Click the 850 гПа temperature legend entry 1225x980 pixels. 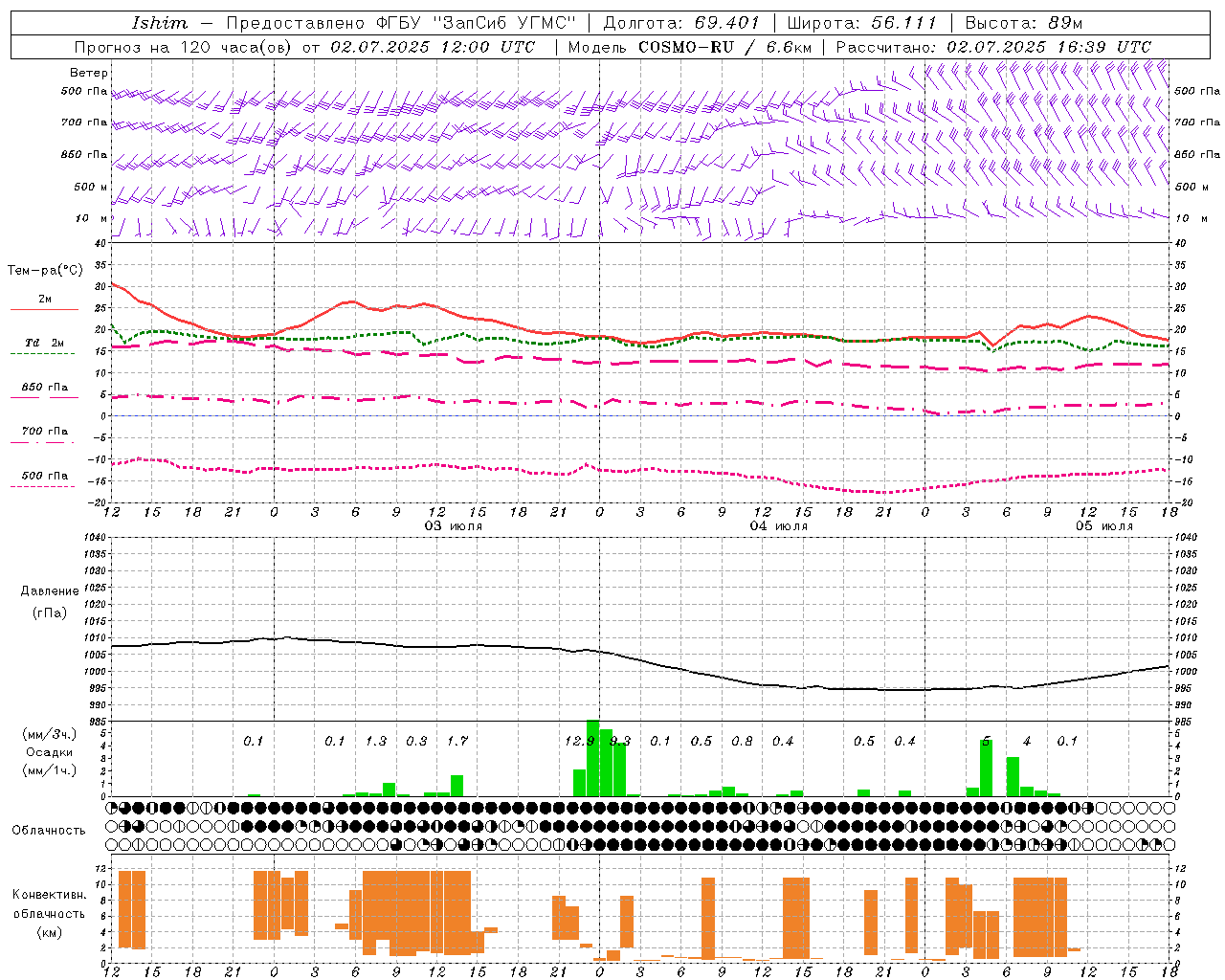[x=45, y=388]
